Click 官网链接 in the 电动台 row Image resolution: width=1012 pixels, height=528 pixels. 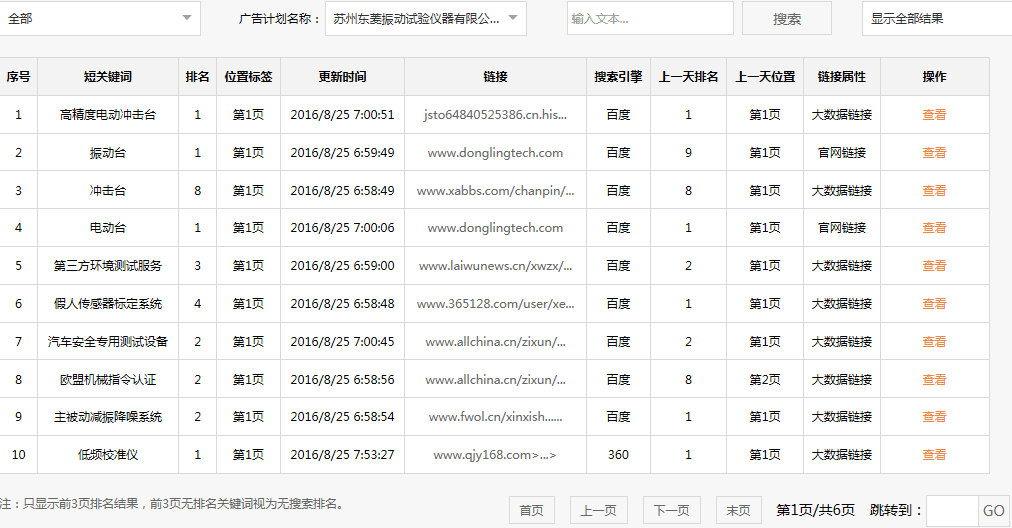coord(842,228)
